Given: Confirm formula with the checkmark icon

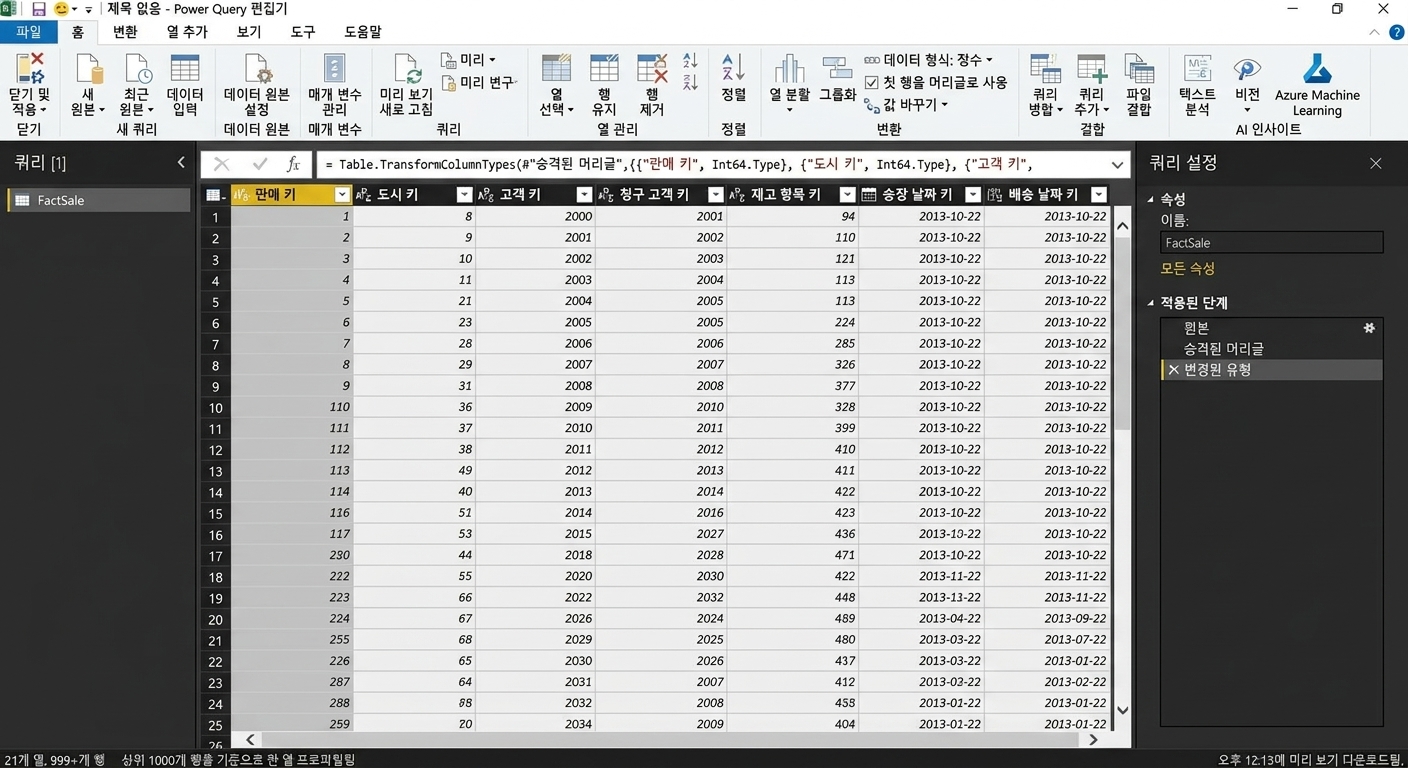Looking at the screenshot, I should coord(260,164).
